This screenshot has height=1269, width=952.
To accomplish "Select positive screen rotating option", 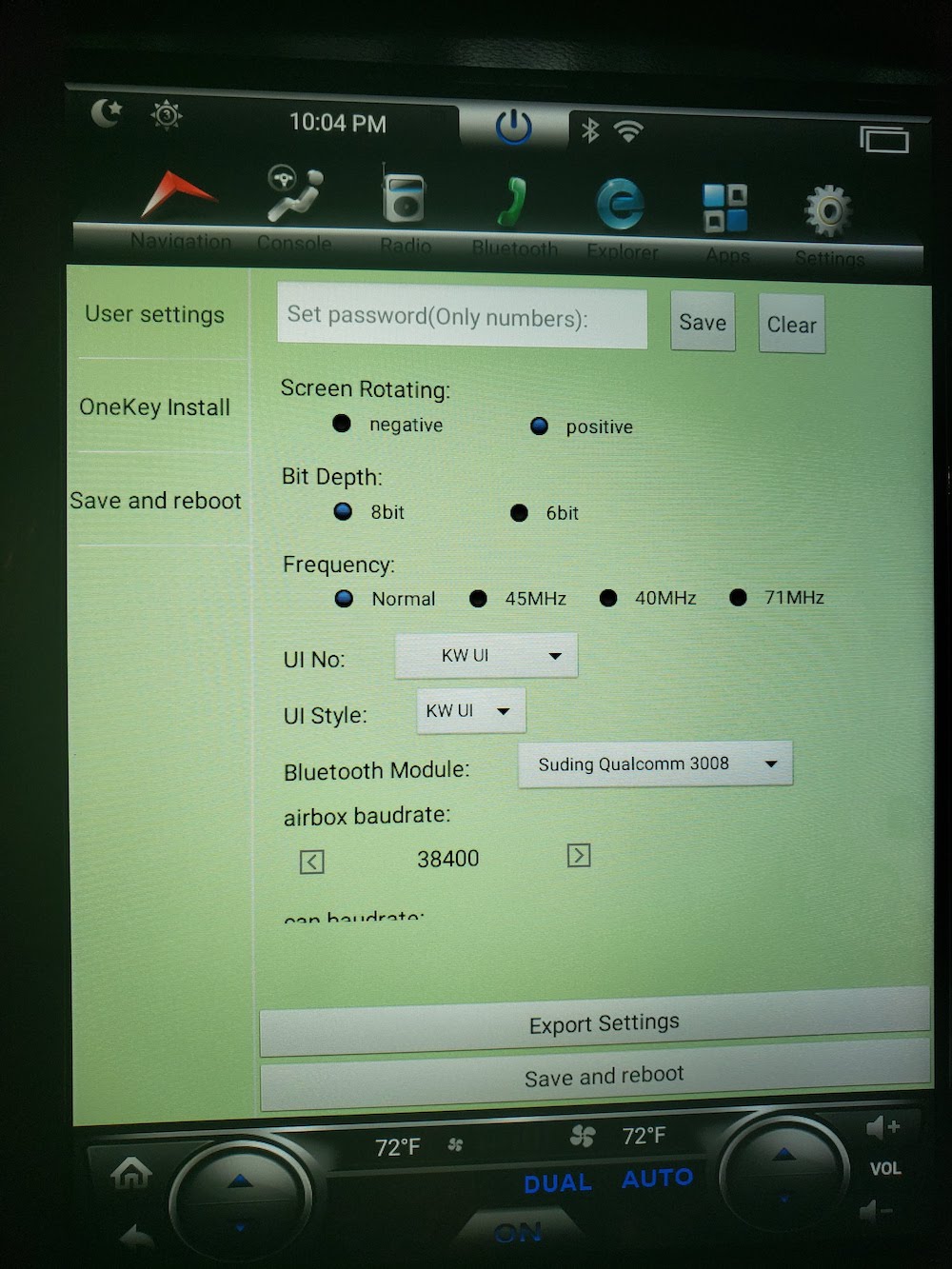I will click(539, 426).
